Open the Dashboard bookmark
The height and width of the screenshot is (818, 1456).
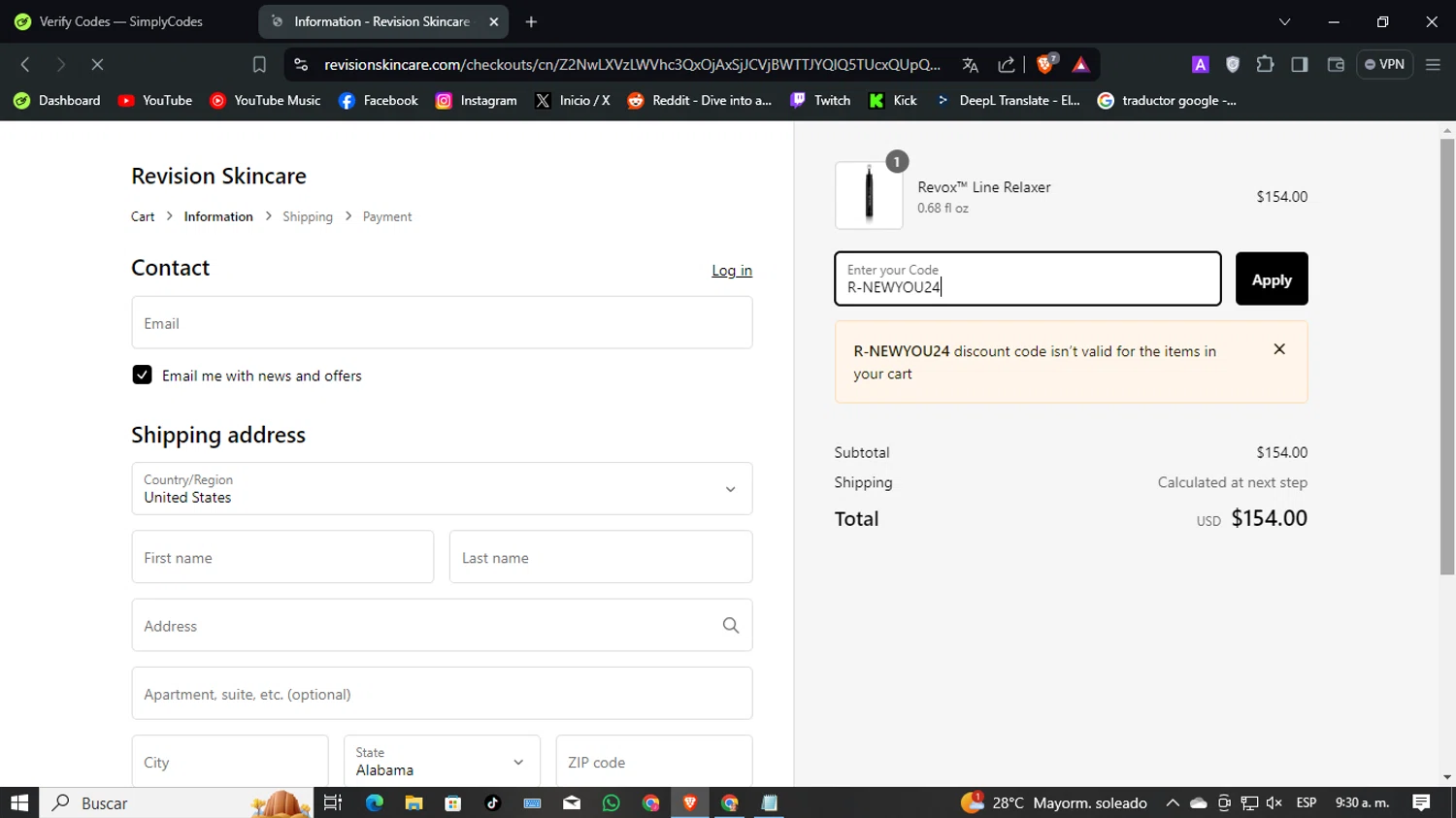coord(57,100)
